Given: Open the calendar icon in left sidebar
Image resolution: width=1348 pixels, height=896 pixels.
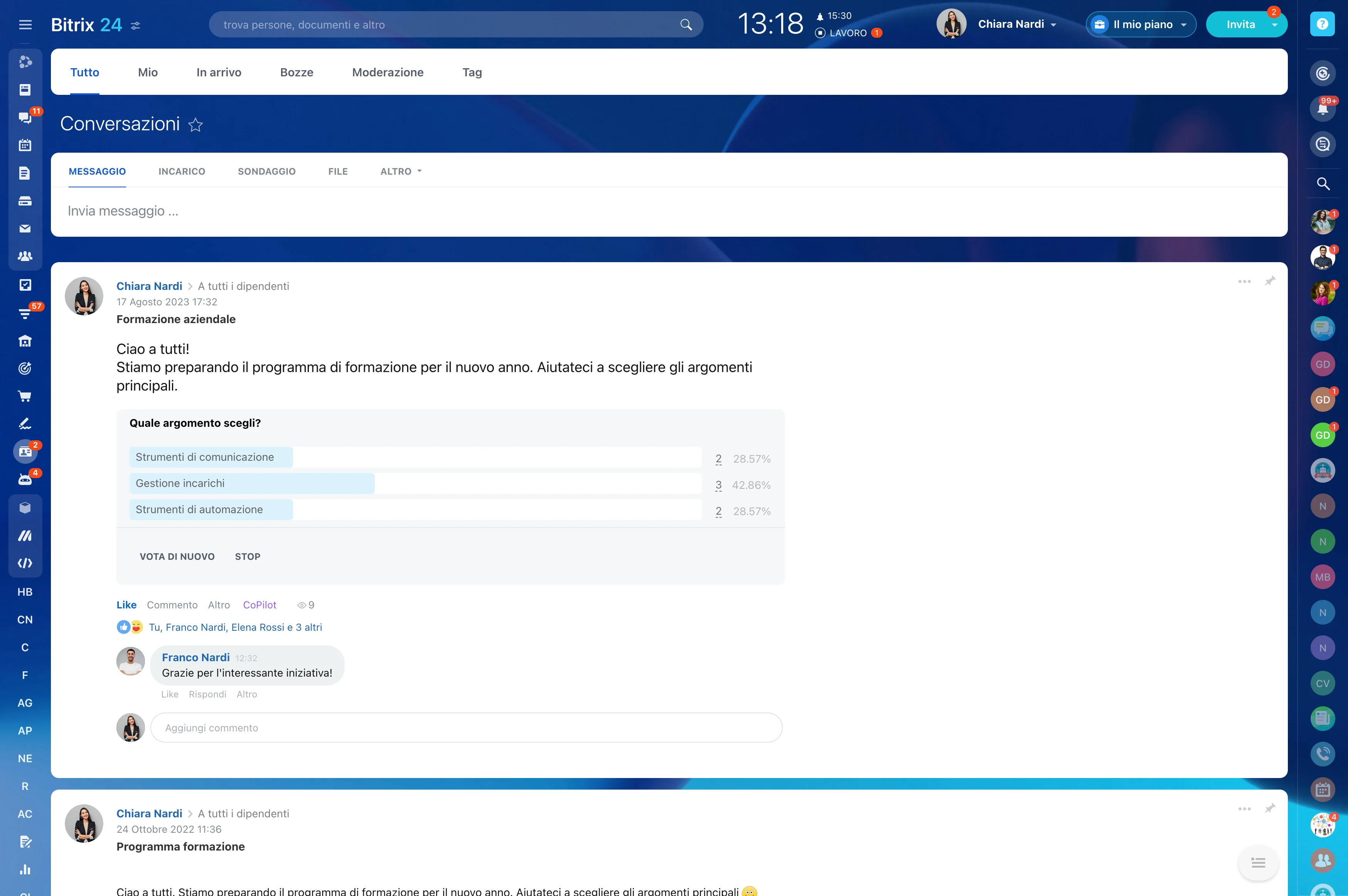Looking at the screenshot, I should click(25, 145).
